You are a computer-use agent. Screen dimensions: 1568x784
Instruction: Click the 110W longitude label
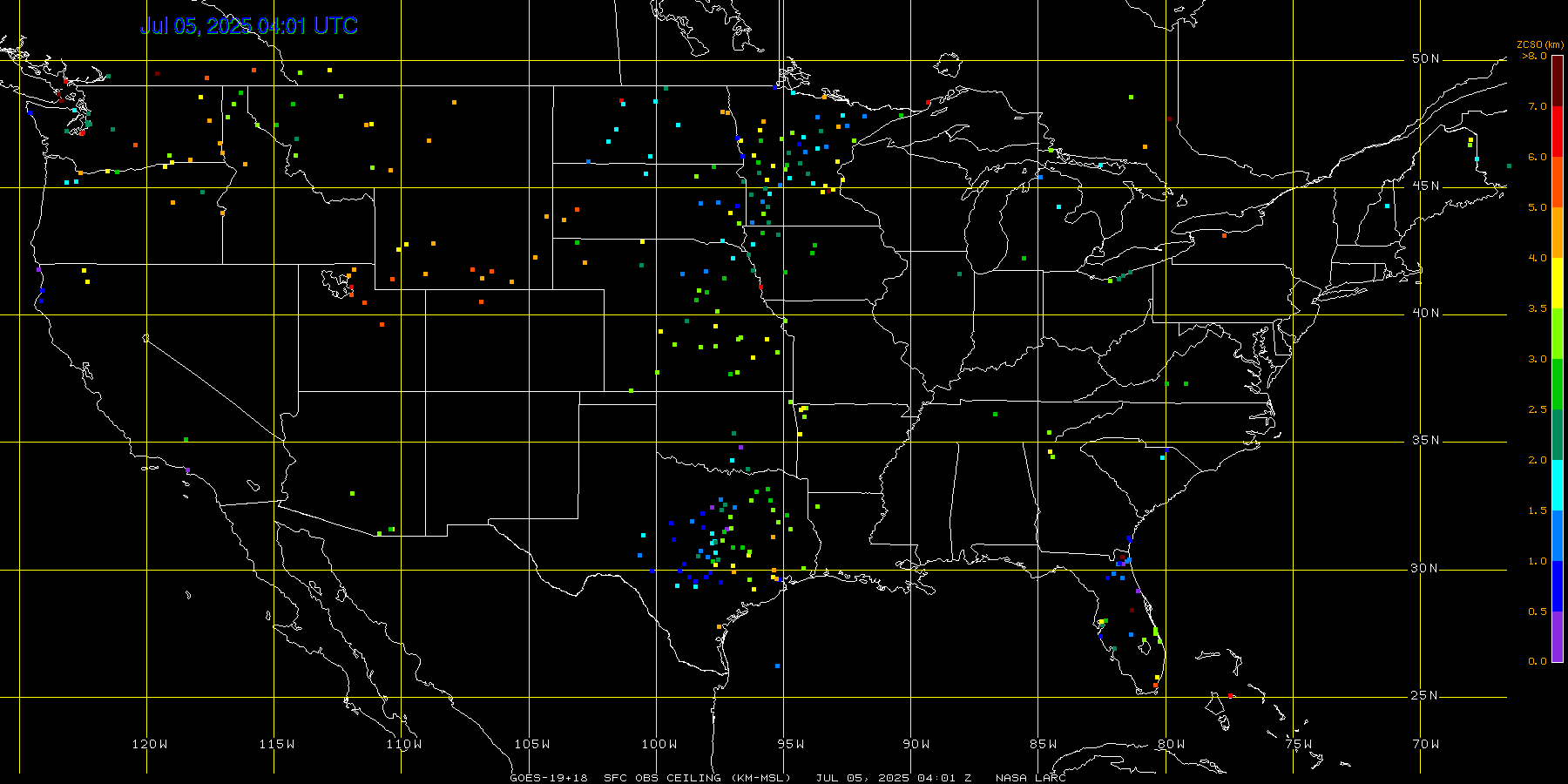(x=404, y=744)
